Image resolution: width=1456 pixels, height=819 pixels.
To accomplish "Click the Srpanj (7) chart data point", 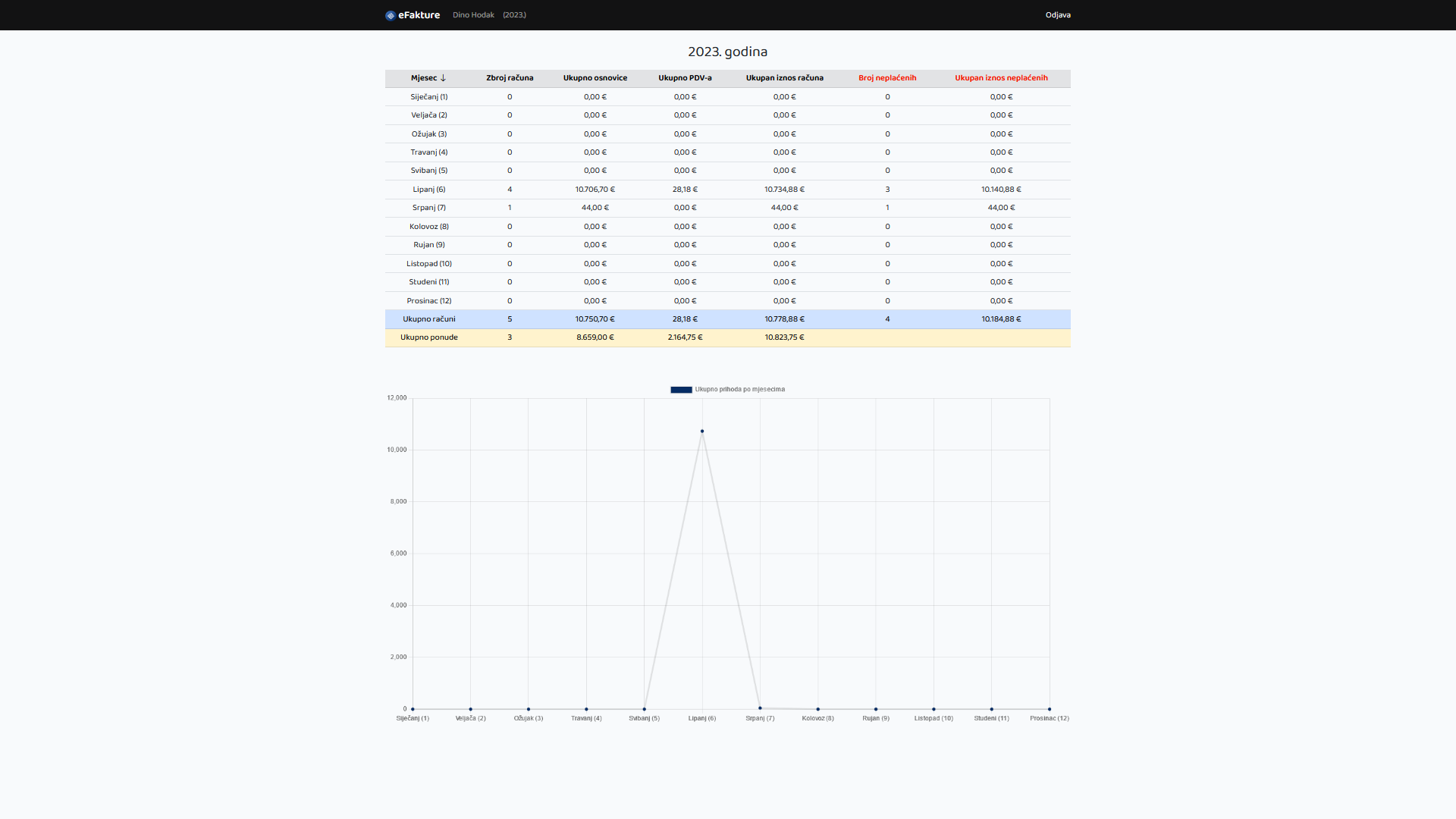I will (760, 708).
